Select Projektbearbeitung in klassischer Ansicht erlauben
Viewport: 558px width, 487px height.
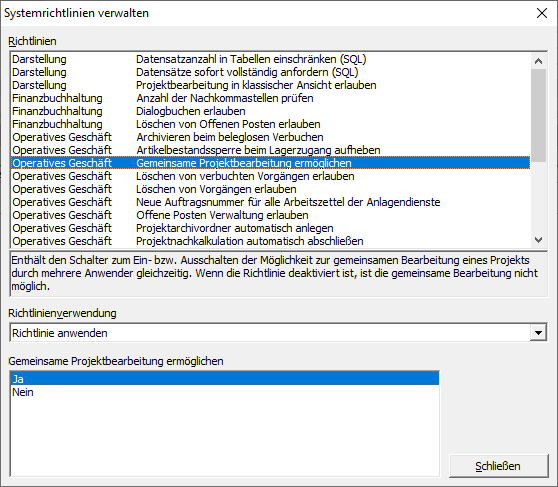pyautogui.click(x=270, y=85)
